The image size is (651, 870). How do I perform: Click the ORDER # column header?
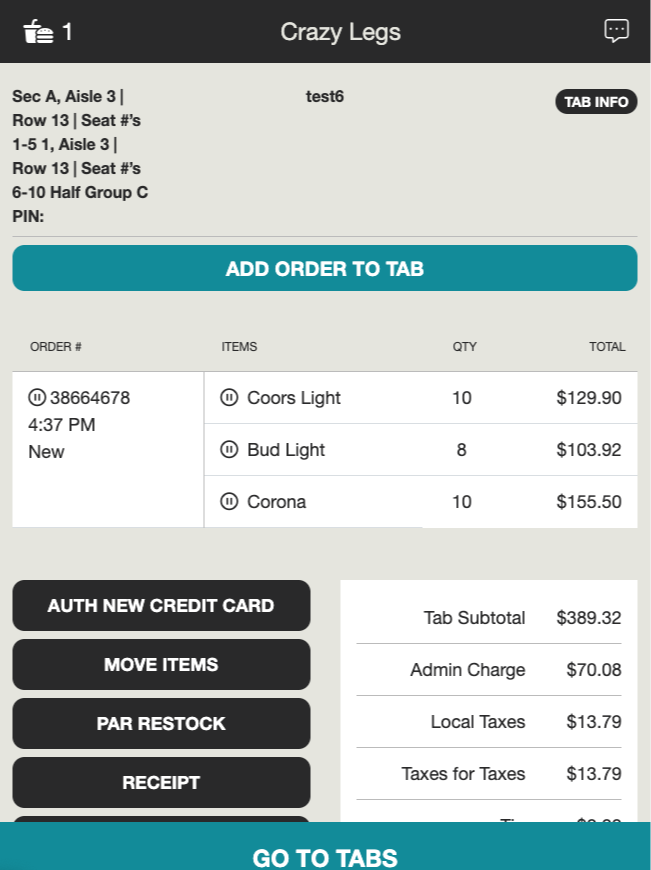(x=55, y=347)
